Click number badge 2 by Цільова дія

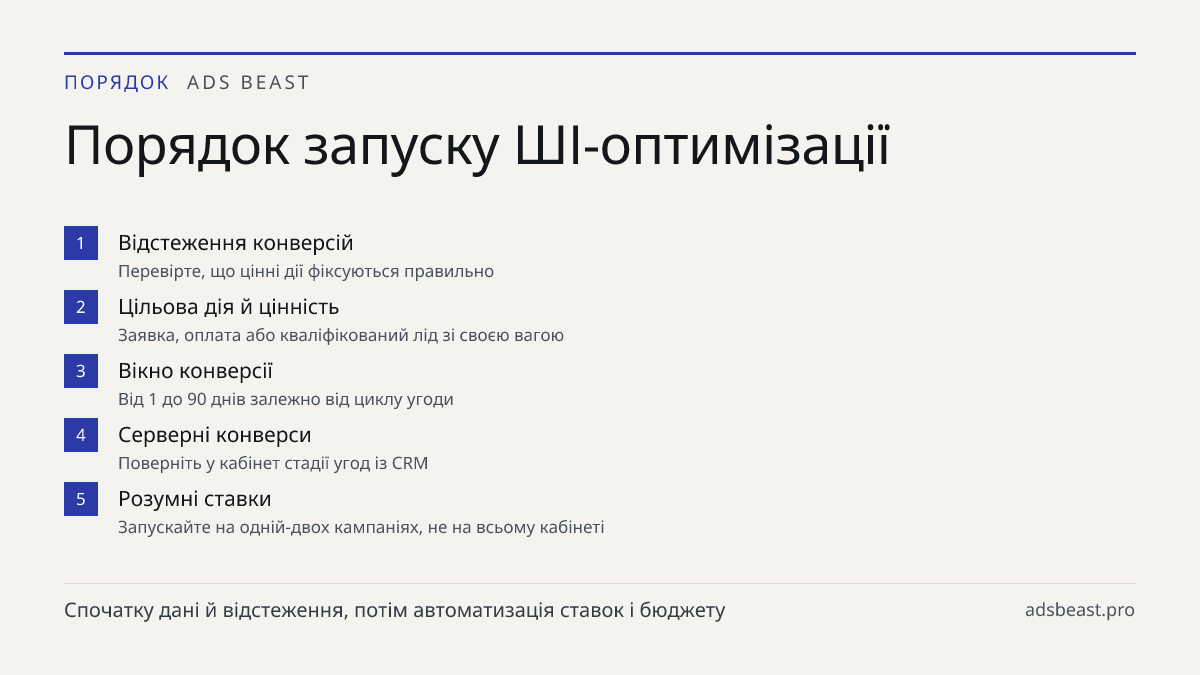pyautogui.click(x=81, y=307)
